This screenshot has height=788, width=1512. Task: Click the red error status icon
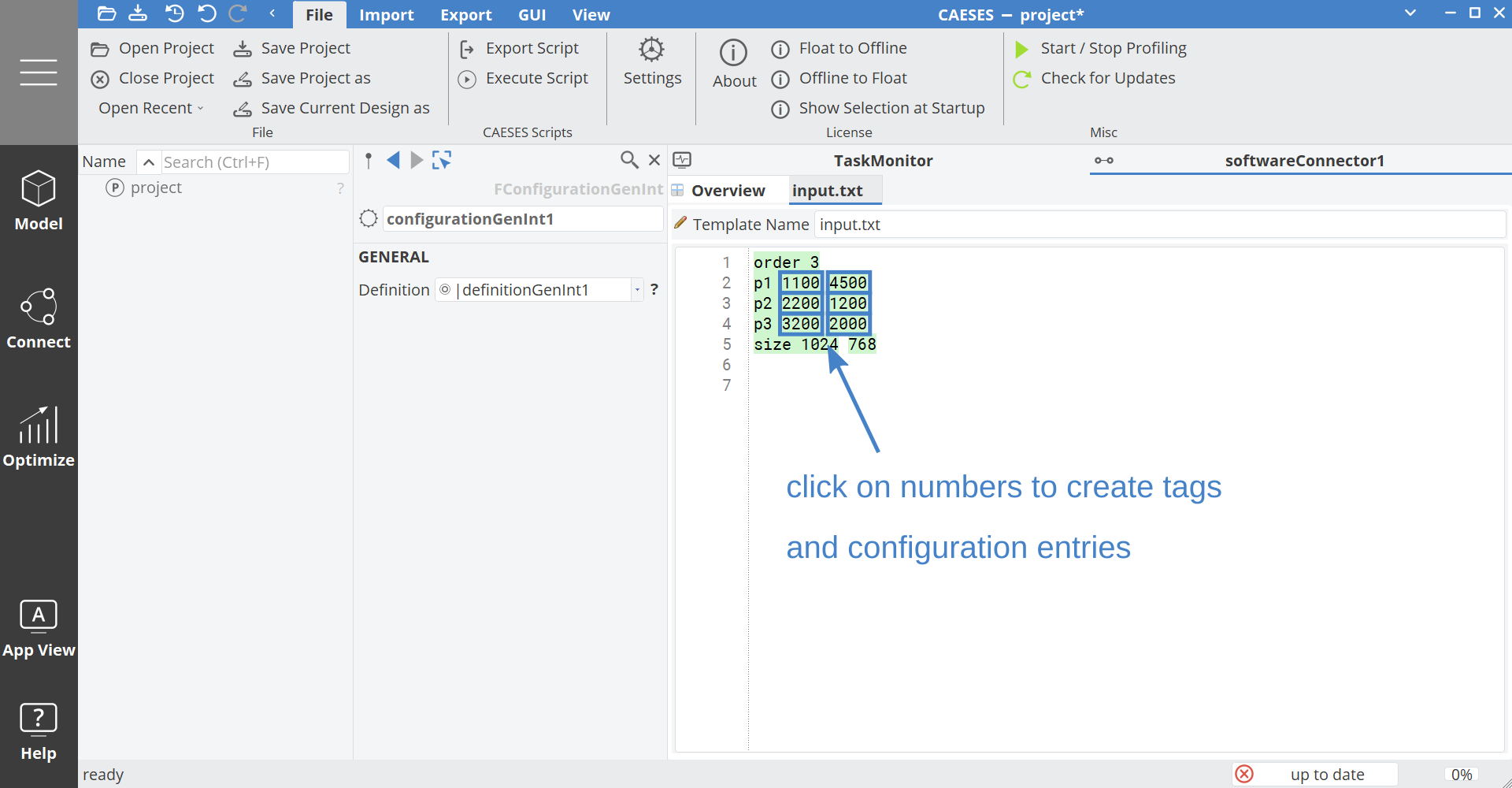(1244, 775)
